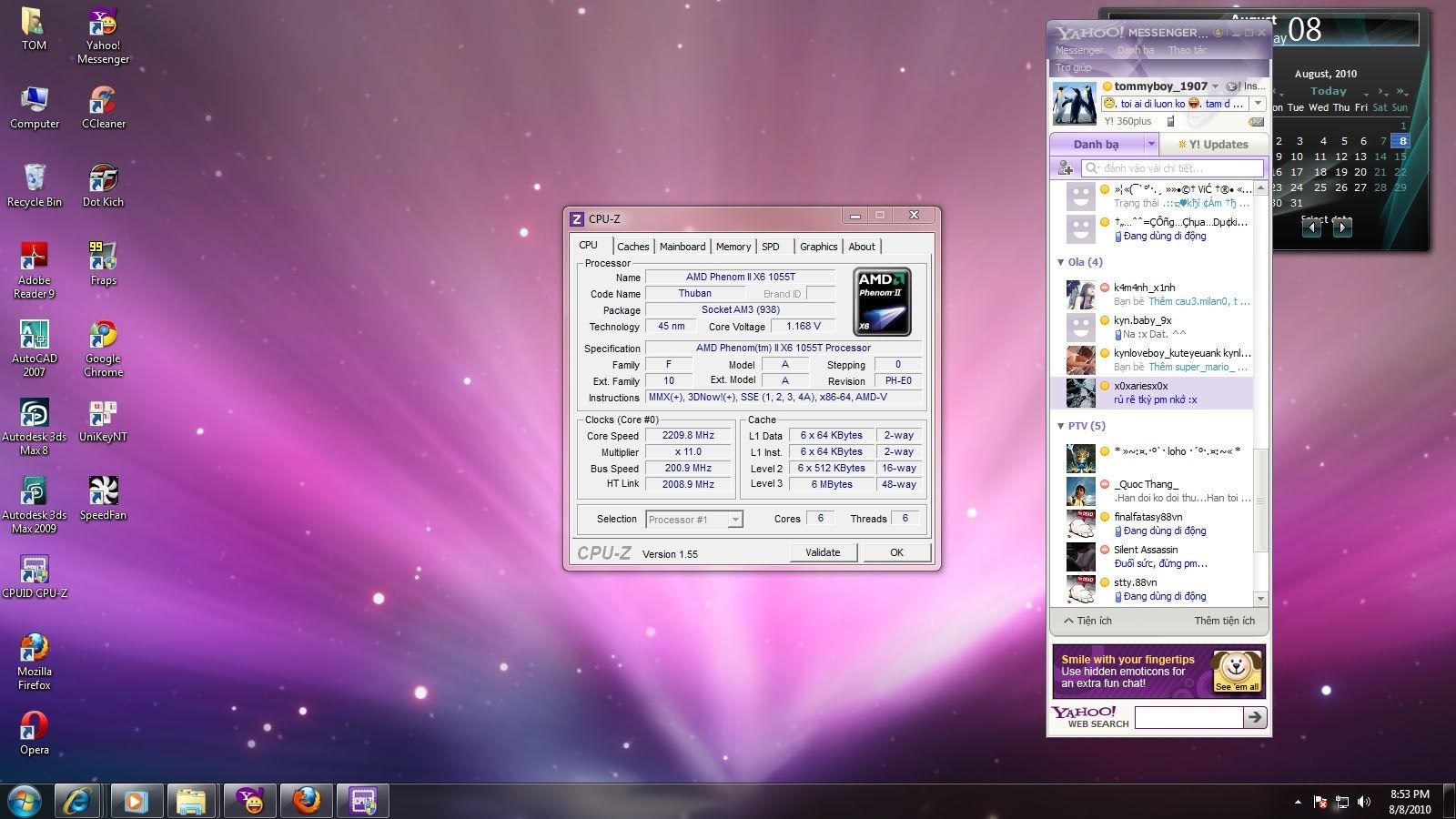Screen dimensions: 1456x819
Task: Open the TOM folder on desktop
Action: click(x=34, y=29)
